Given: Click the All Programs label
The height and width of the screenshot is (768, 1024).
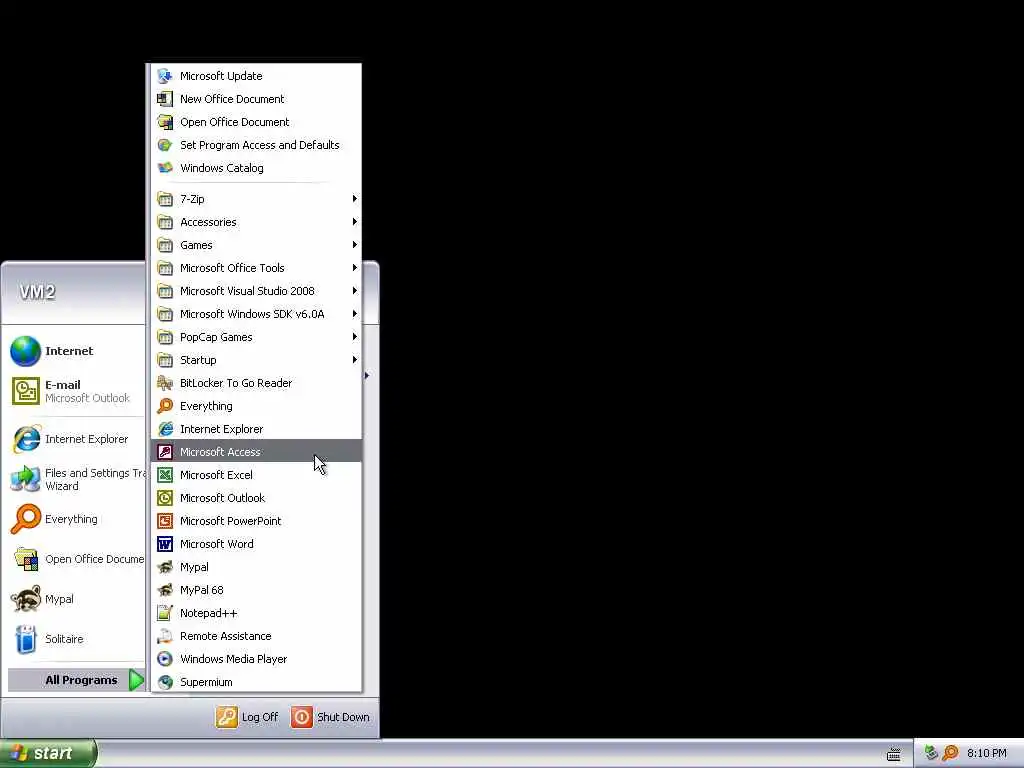Looking at the screenshot, I should click(x=81, y=680).
